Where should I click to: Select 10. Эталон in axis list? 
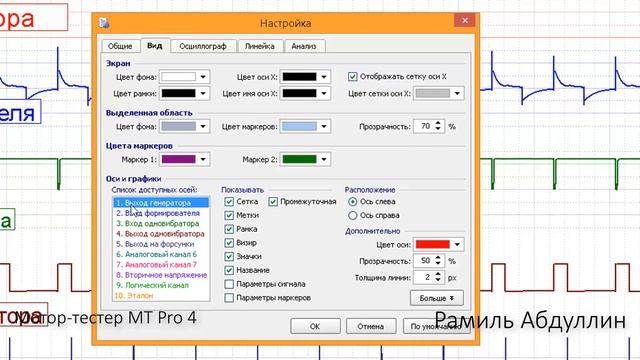[x=161, y=296]
